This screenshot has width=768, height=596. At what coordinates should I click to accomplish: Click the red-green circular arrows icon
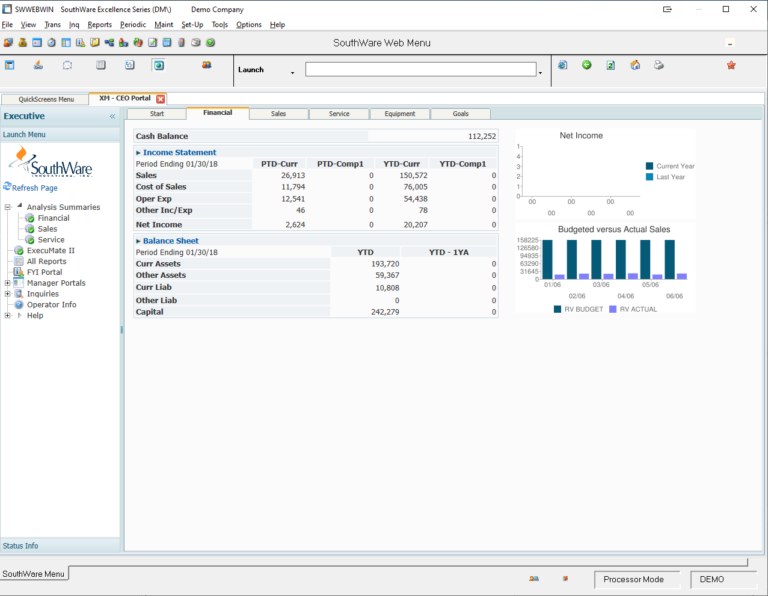(138, 43)
